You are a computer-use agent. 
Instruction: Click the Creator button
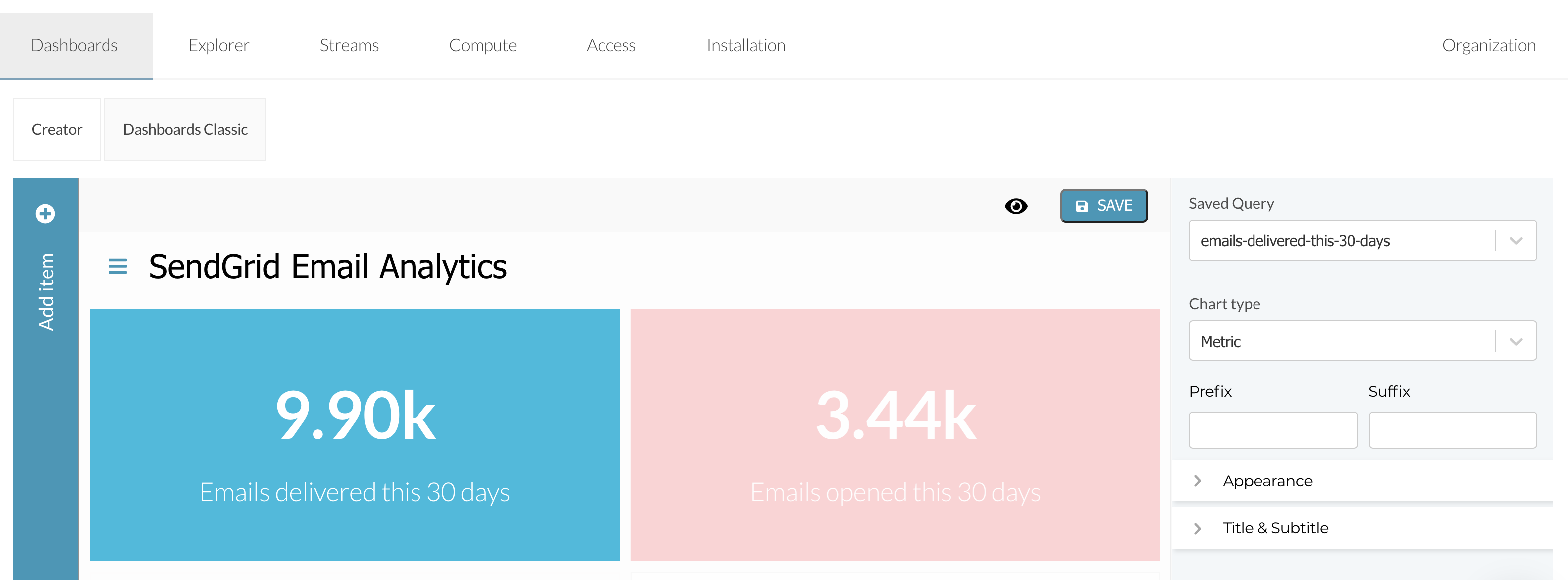tap(57, 130)
